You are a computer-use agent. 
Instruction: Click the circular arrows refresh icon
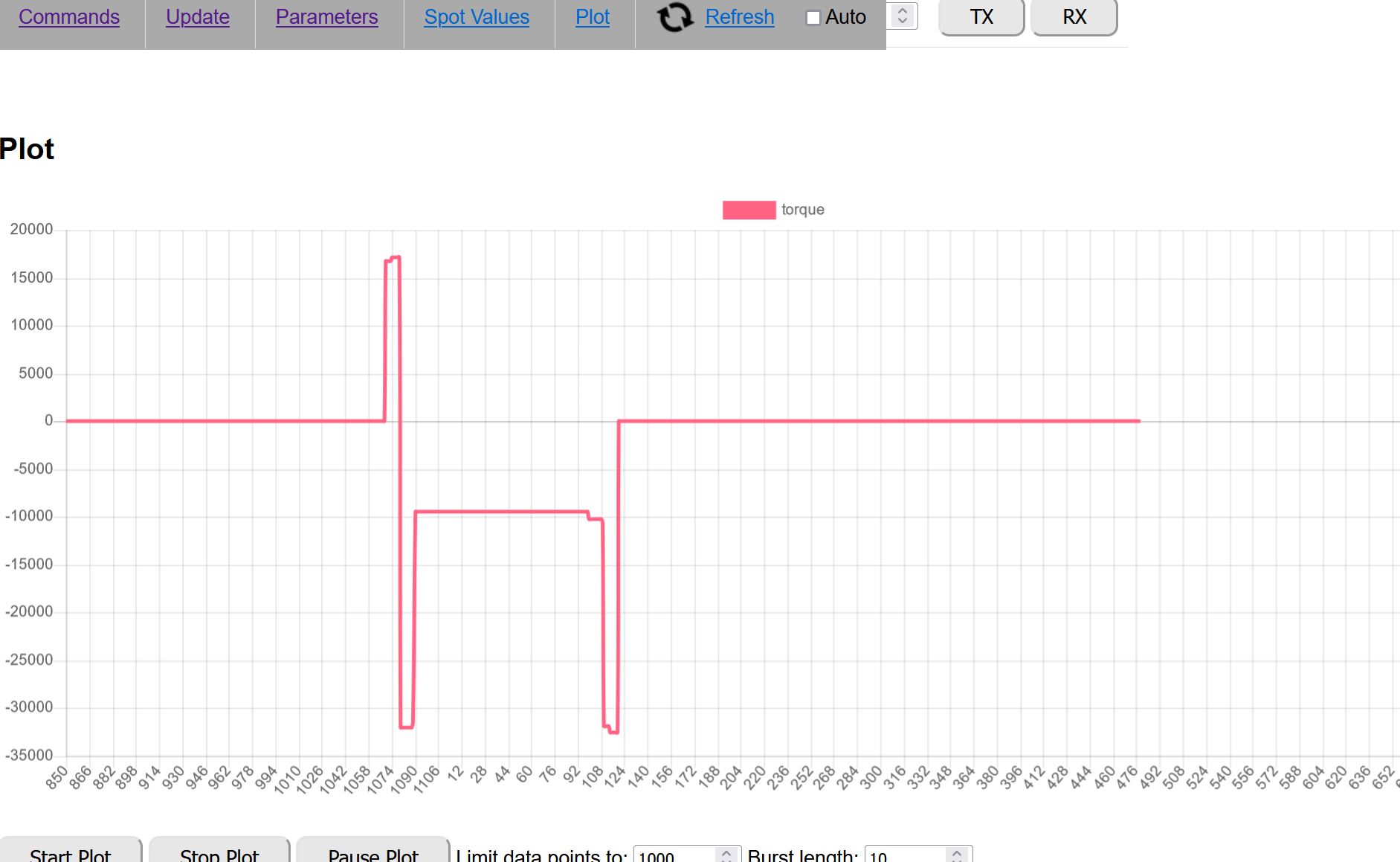coord(675,17)
